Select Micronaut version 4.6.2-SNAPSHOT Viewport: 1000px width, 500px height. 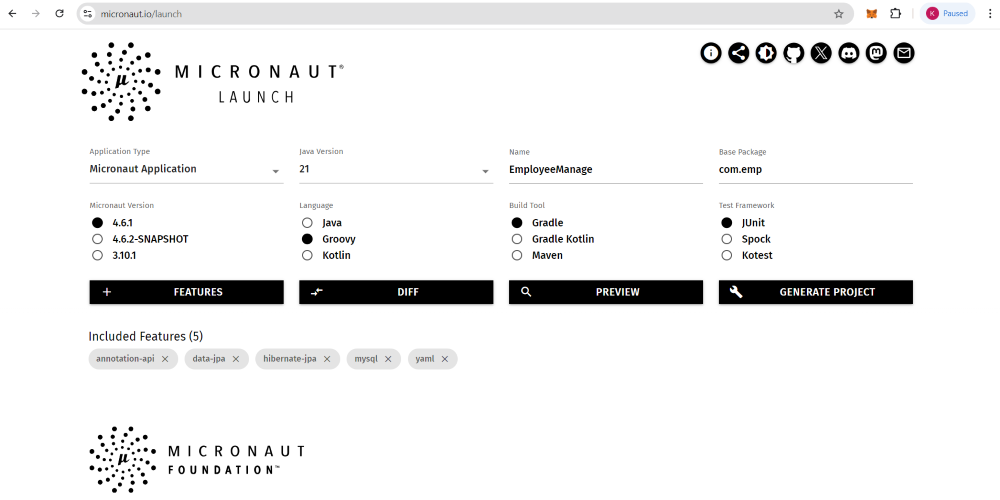pyautogui.click(x=97, y=239)
